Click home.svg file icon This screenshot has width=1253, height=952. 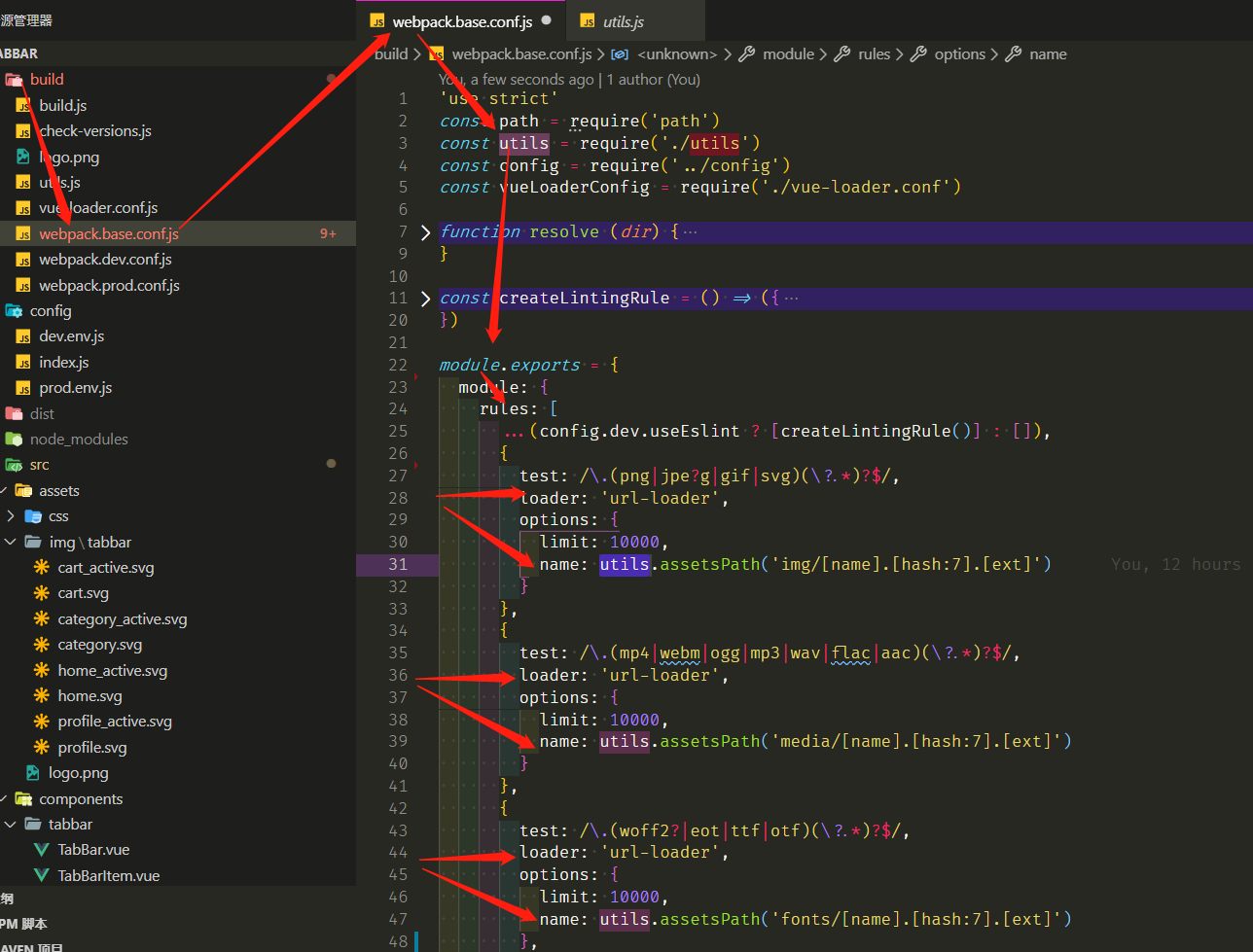tap(42, 696)
